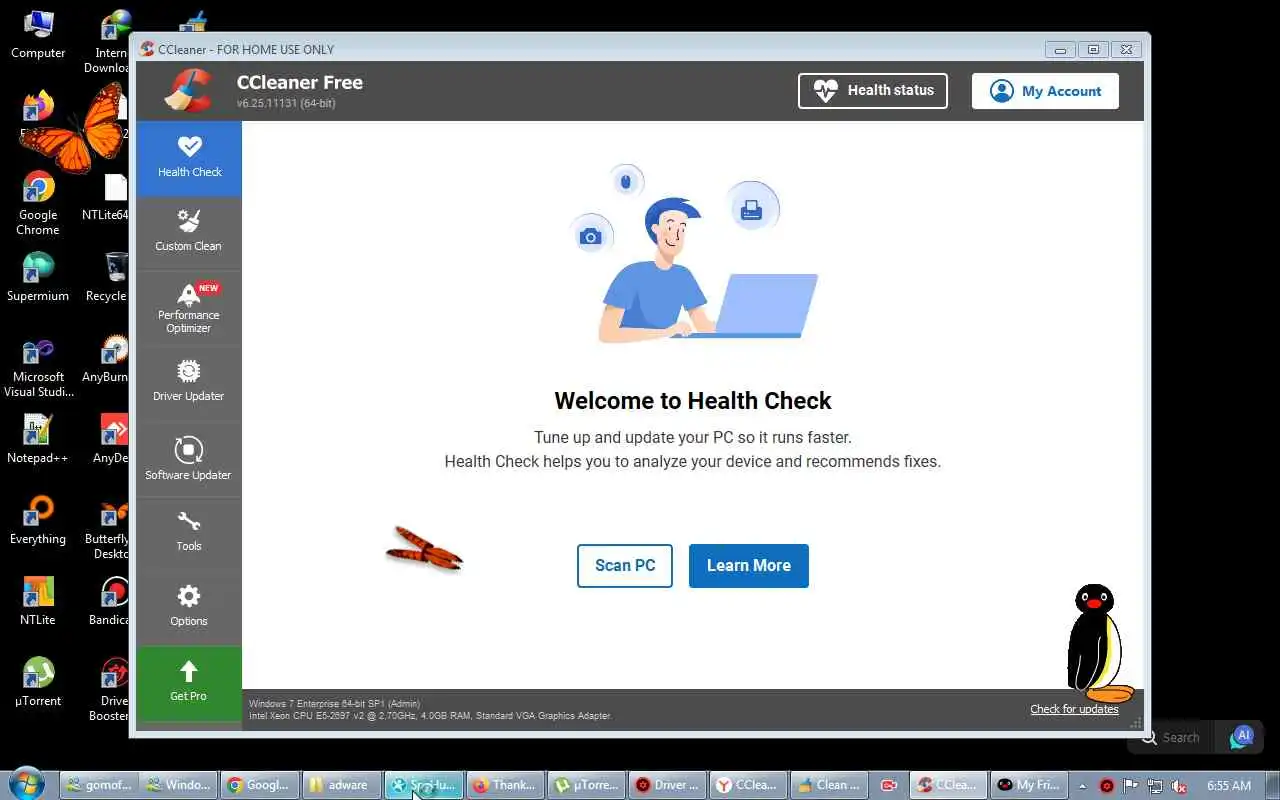1280x800 pixels.
Task: Select the µTorrent desktop icon
Action: [38, 682]
